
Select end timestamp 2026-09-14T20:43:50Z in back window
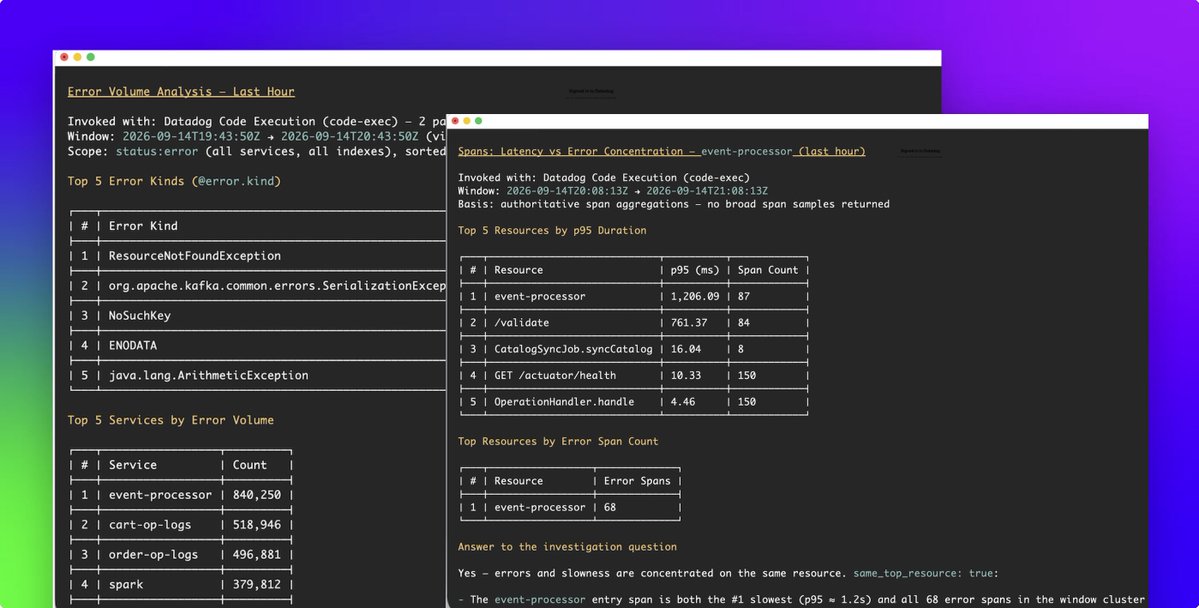point(349,136)
